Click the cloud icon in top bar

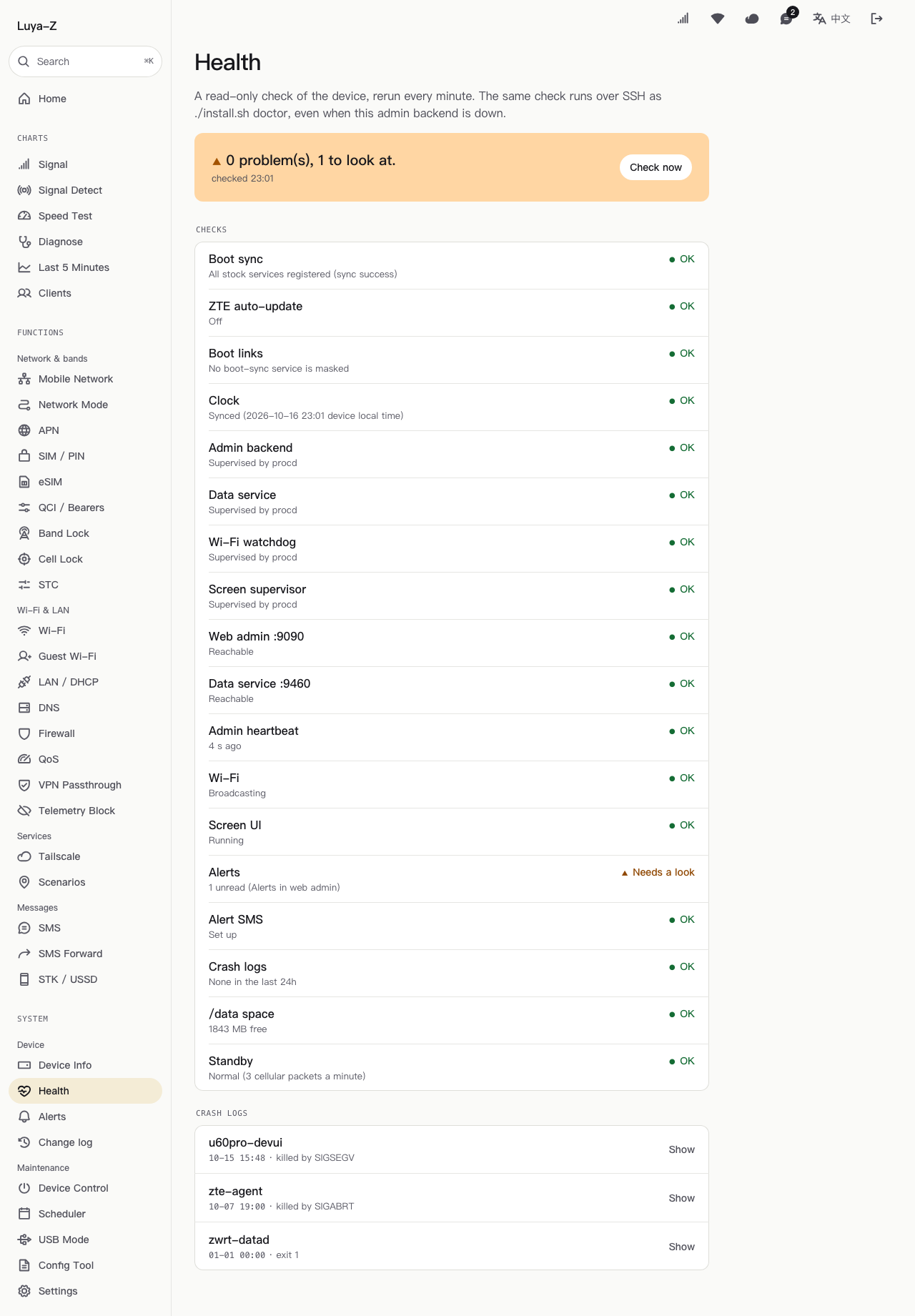pyautogui.click(x=752, y=19)
